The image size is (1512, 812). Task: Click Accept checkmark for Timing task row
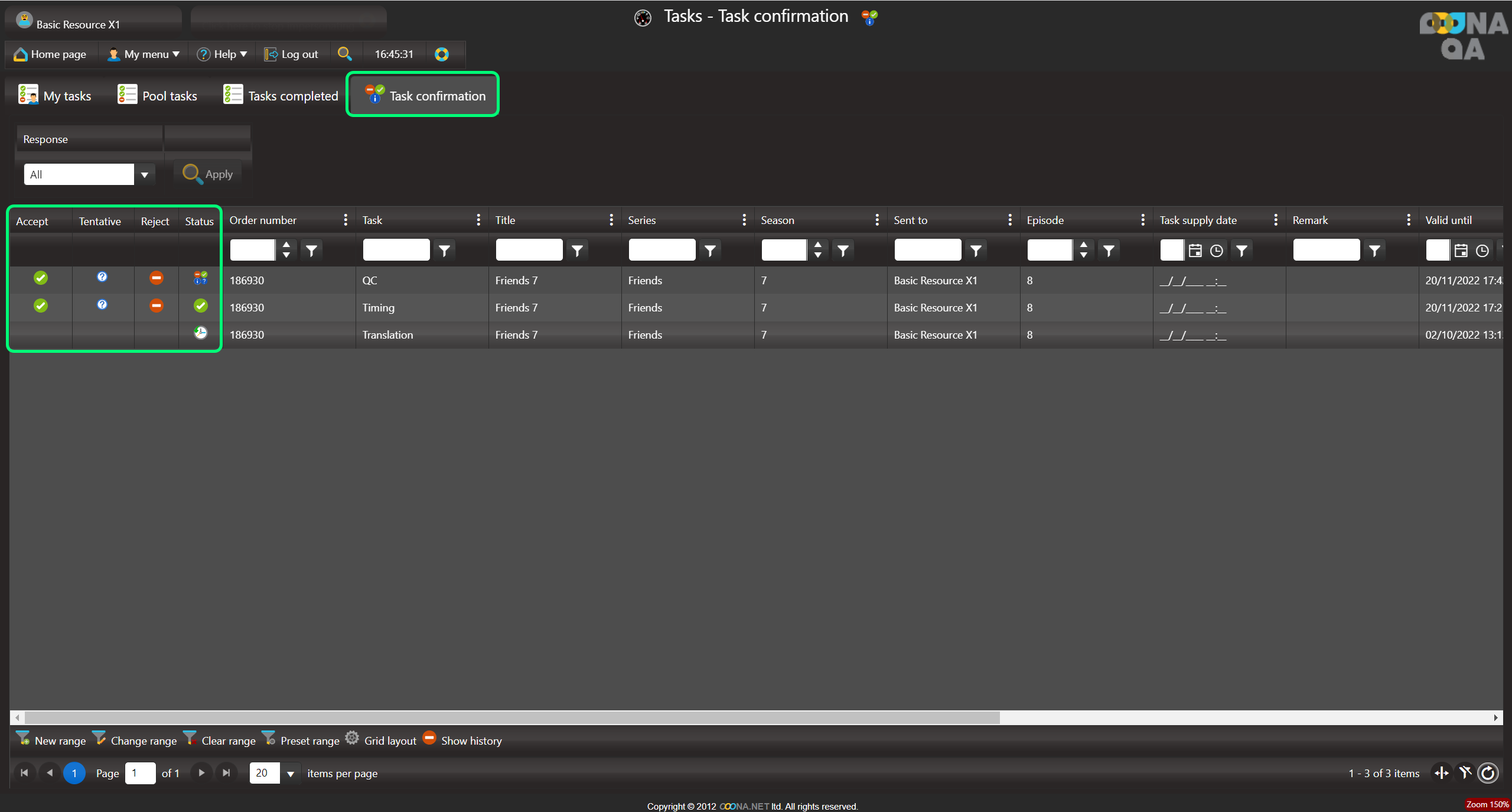pos(41,306)
